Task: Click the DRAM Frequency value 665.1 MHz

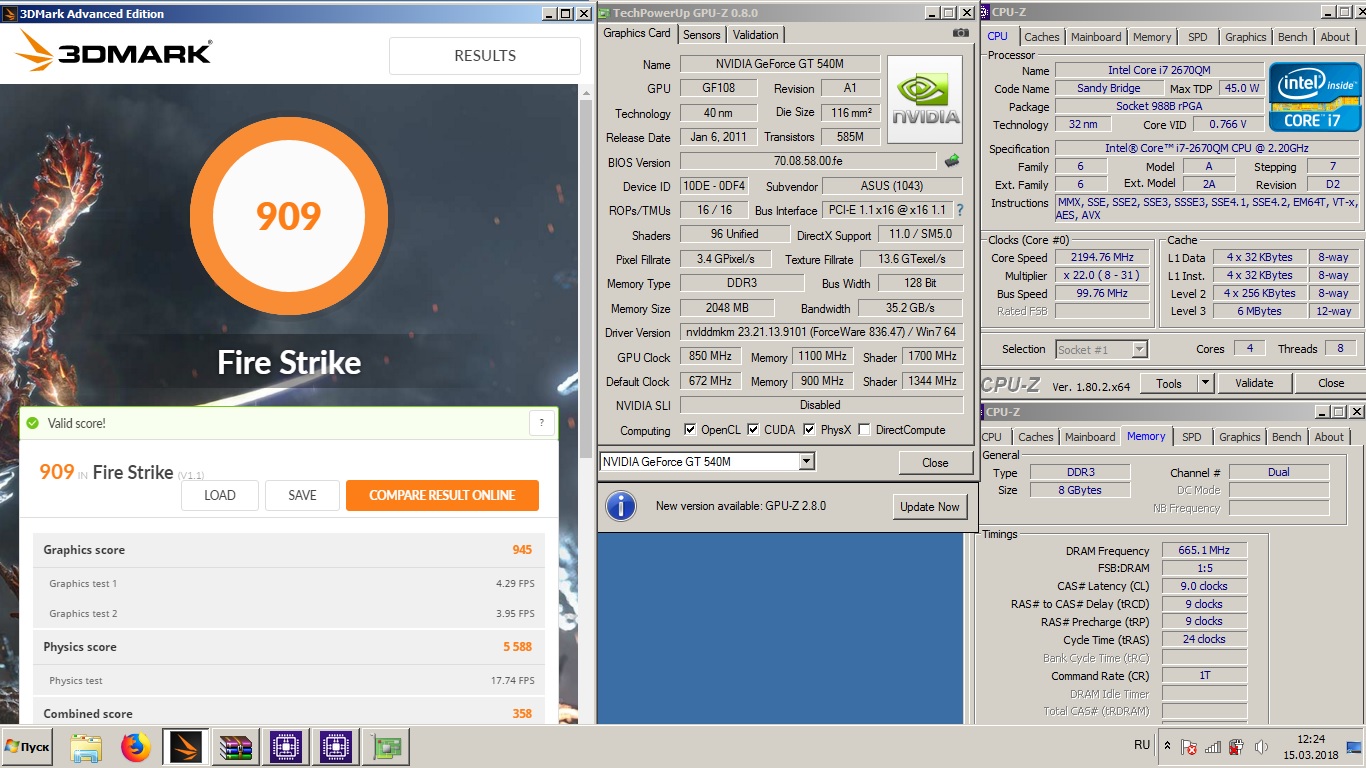Action: coord(1205,550)
